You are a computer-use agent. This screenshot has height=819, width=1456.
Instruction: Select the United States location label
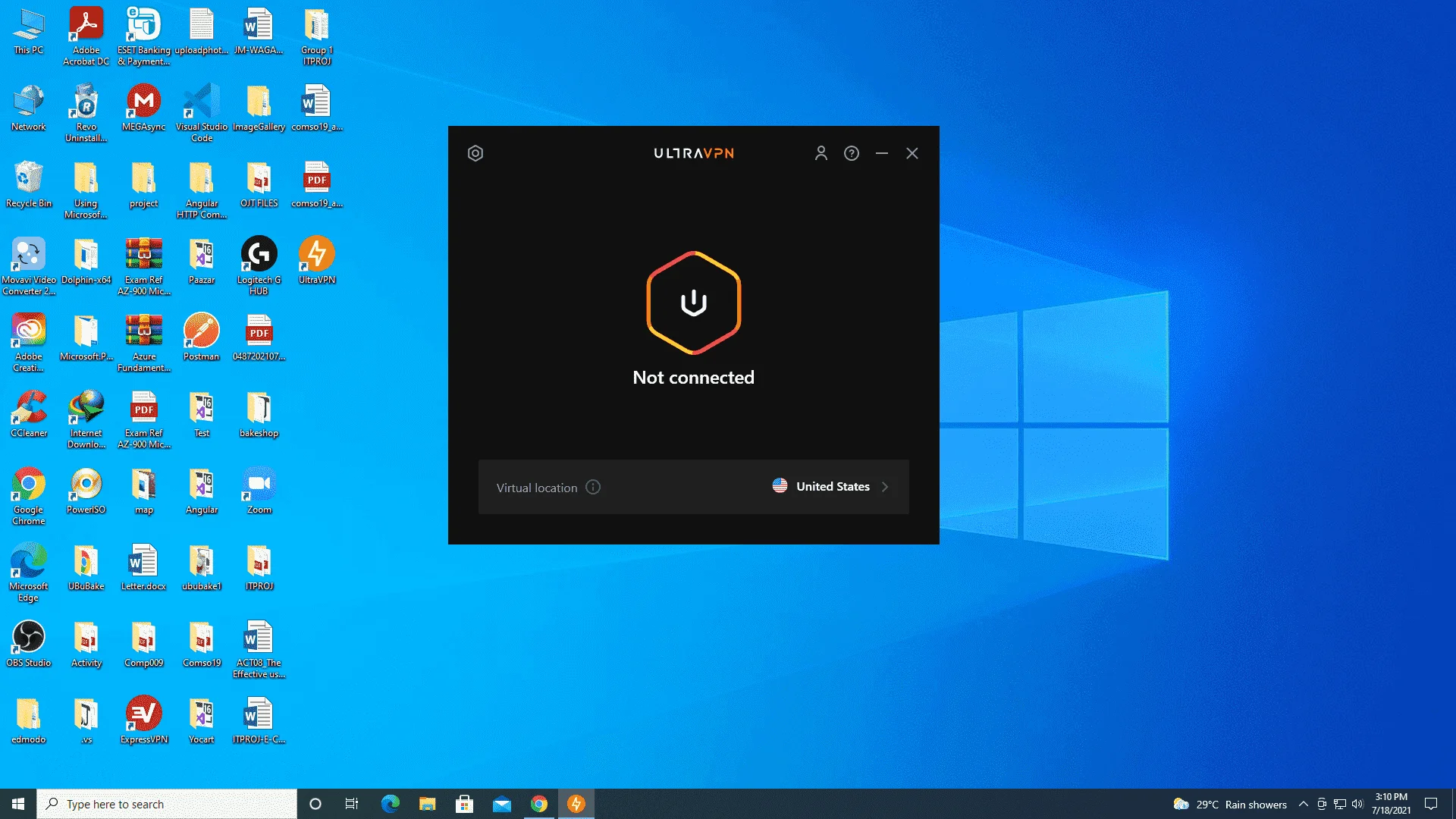(833, 487)
